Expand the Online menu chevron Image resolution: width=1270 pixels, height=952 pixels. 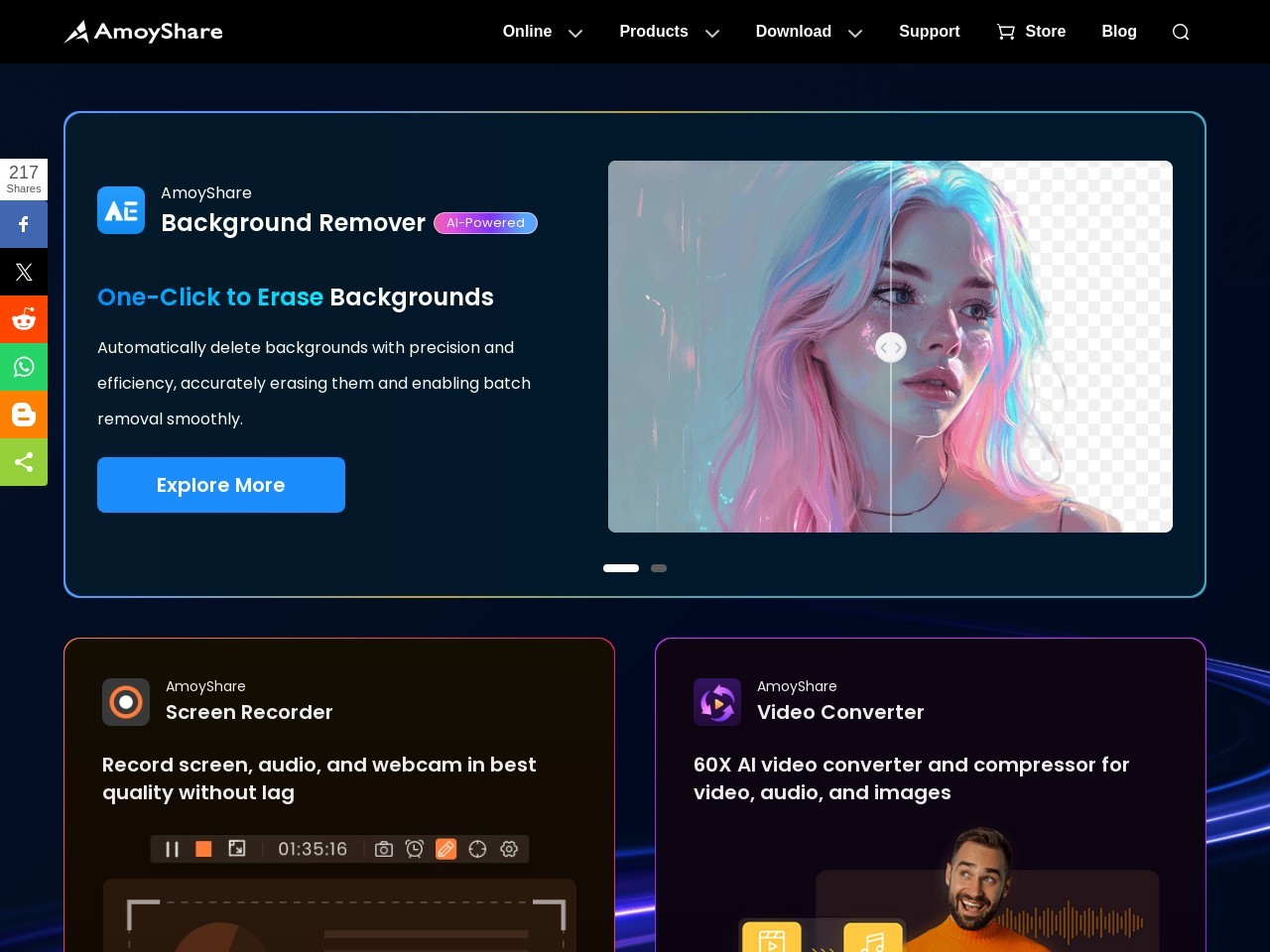click(x=575, y=33)
